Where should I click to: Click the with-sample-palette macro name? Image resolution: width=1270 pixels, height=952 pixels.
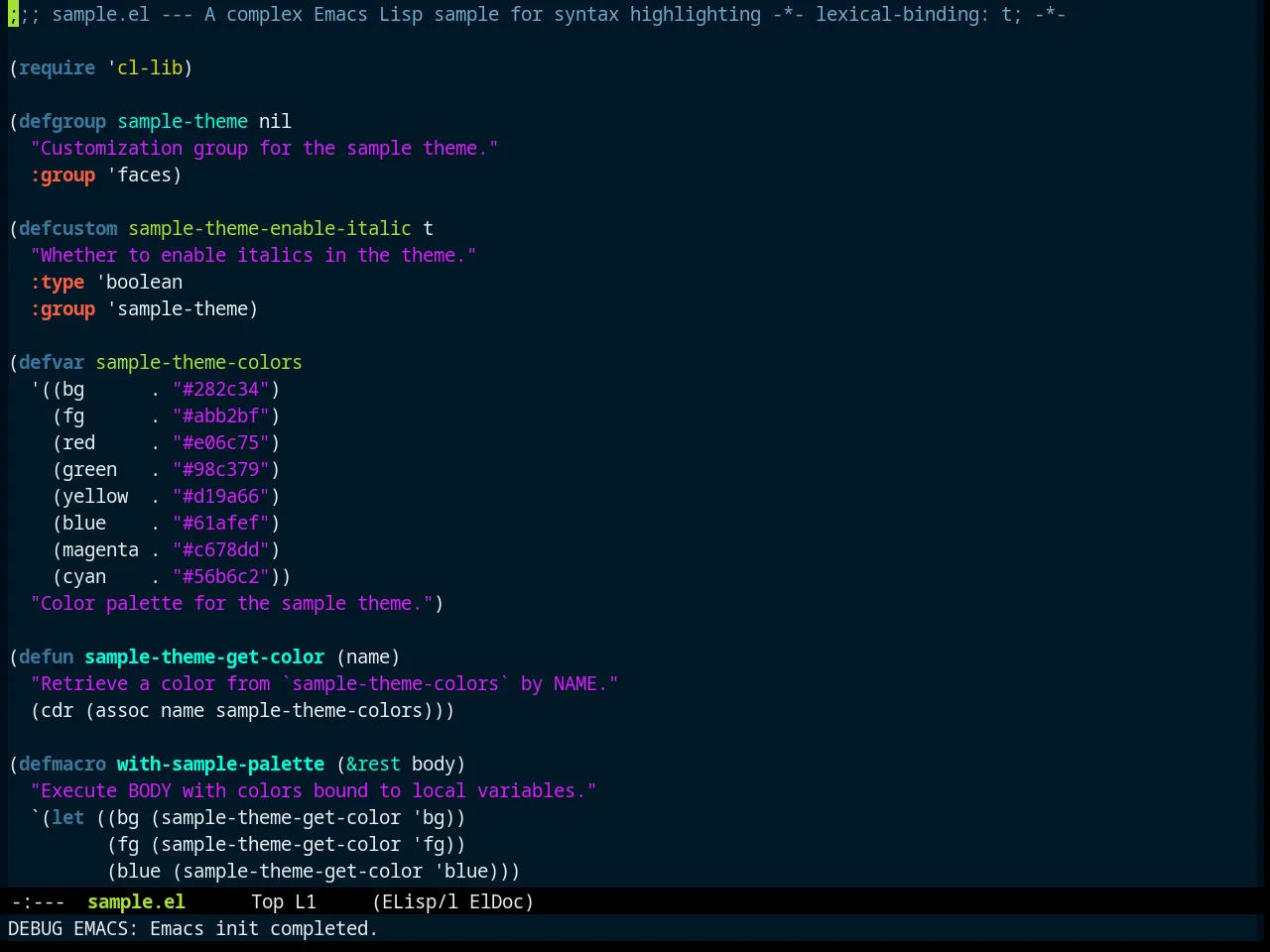220,764
